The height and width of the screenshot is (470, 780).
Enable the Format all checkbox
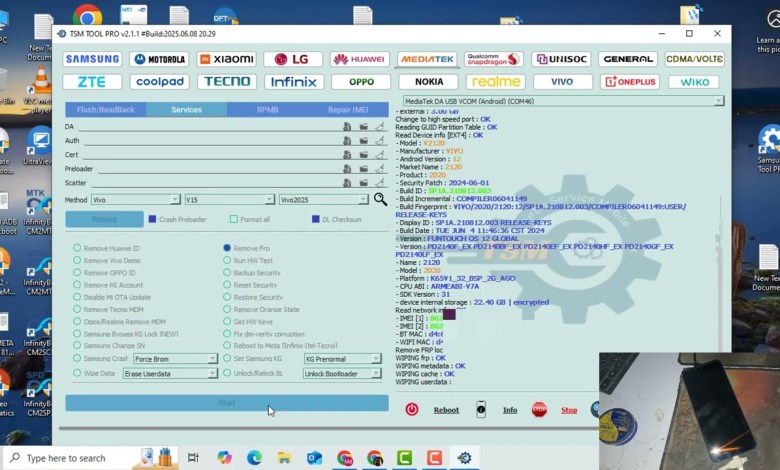(236, 219)
